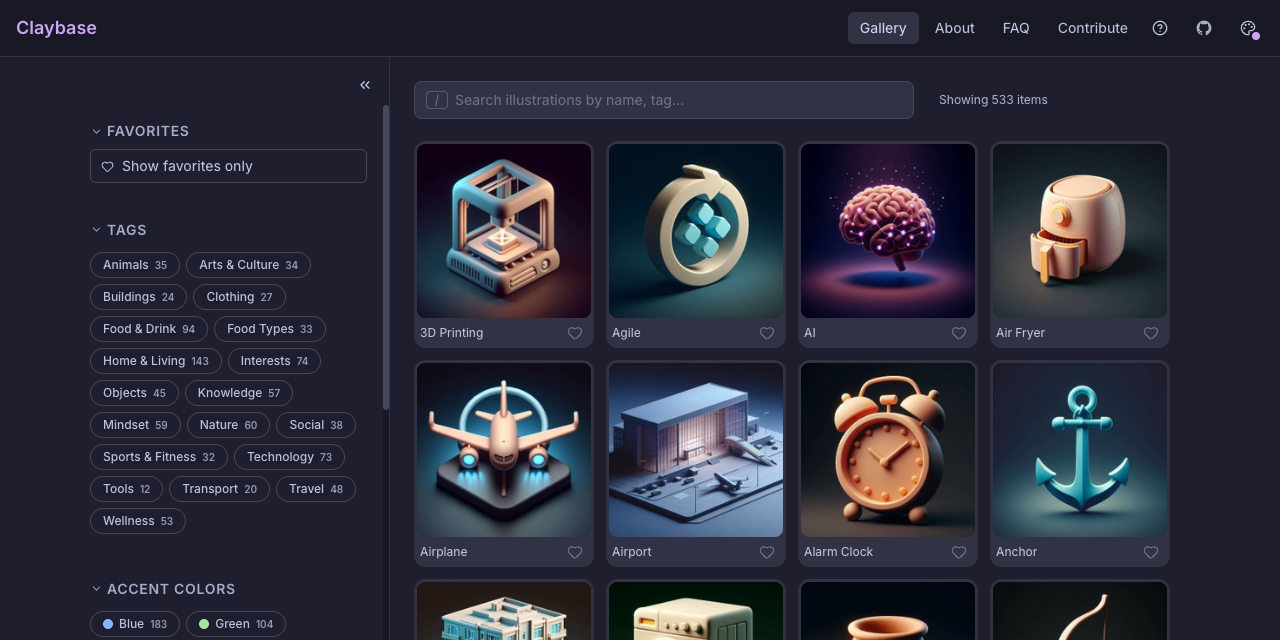Screen dimensions: 1280x640
Task: Filter by Social tag
Action: [316, 425]
